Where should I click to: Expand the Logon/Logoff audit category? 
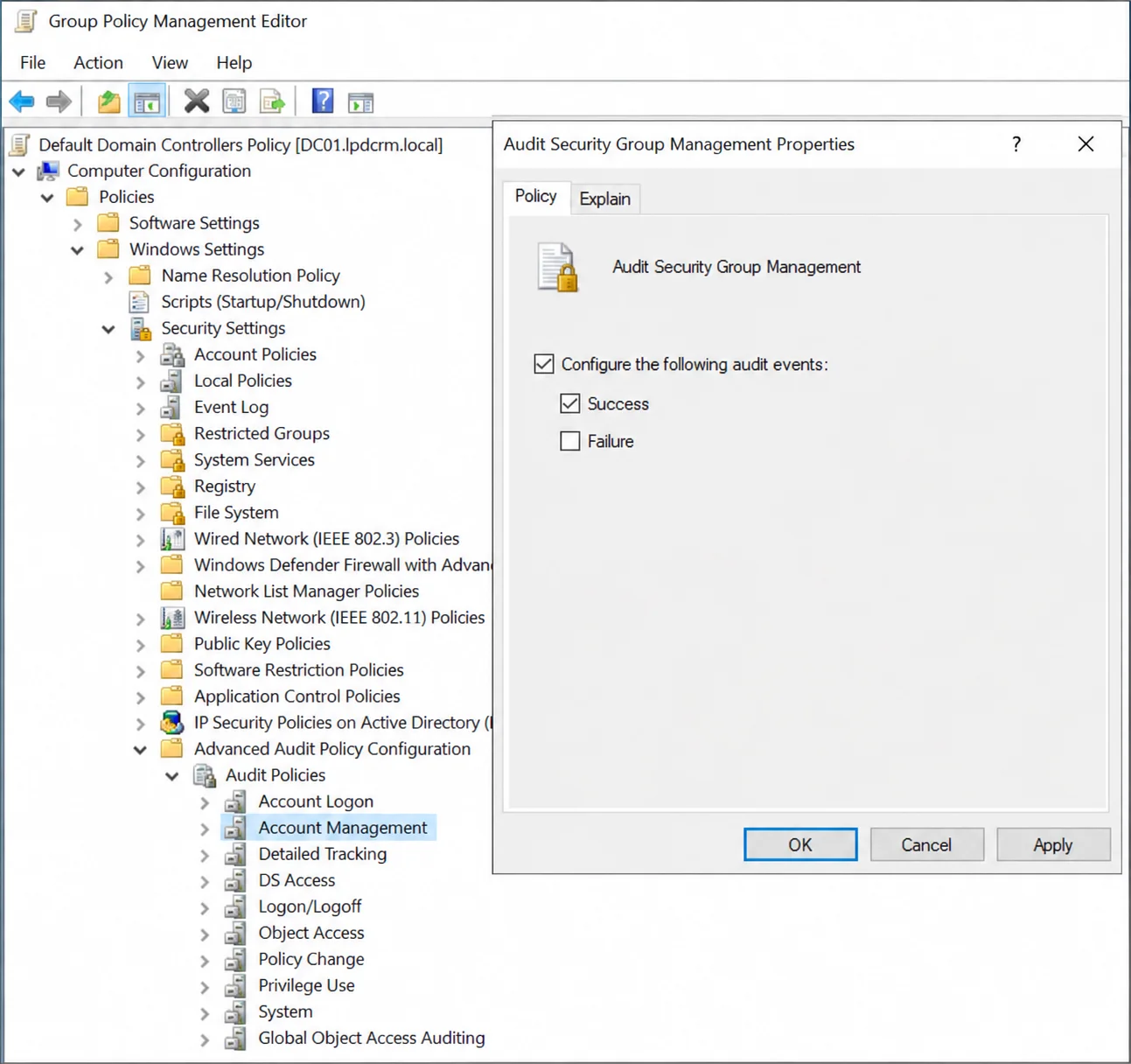(205, 907)
